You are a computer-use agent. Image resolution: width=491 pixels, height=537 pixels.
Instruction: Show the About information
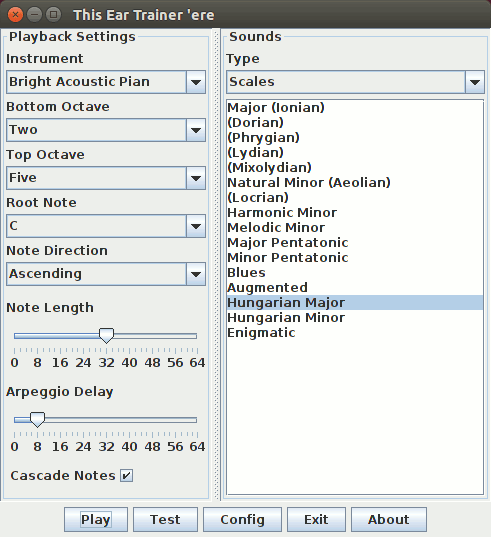click(389, 520)
